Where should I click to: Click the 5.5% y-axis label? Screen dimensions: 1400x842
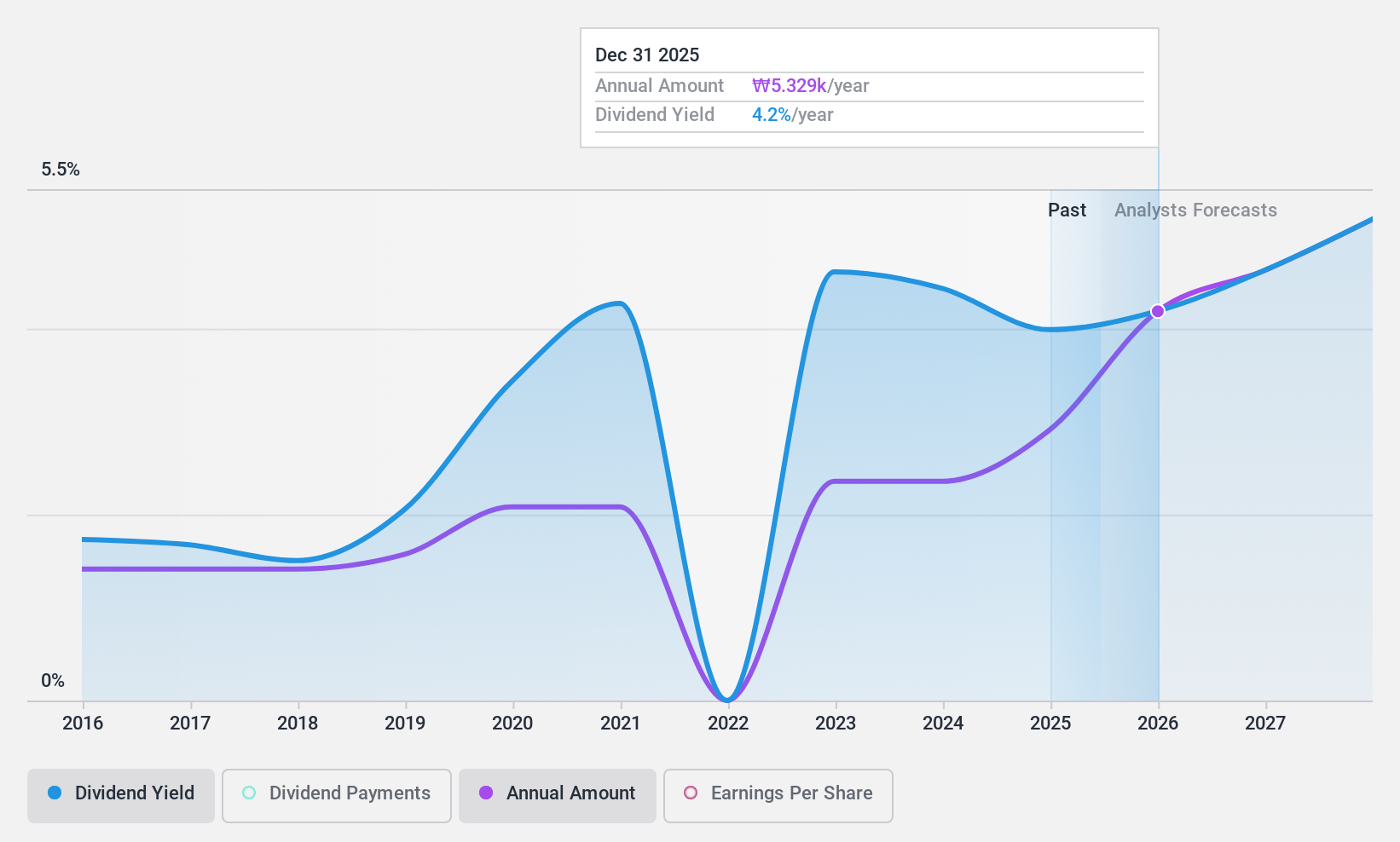tap(61, 170)
